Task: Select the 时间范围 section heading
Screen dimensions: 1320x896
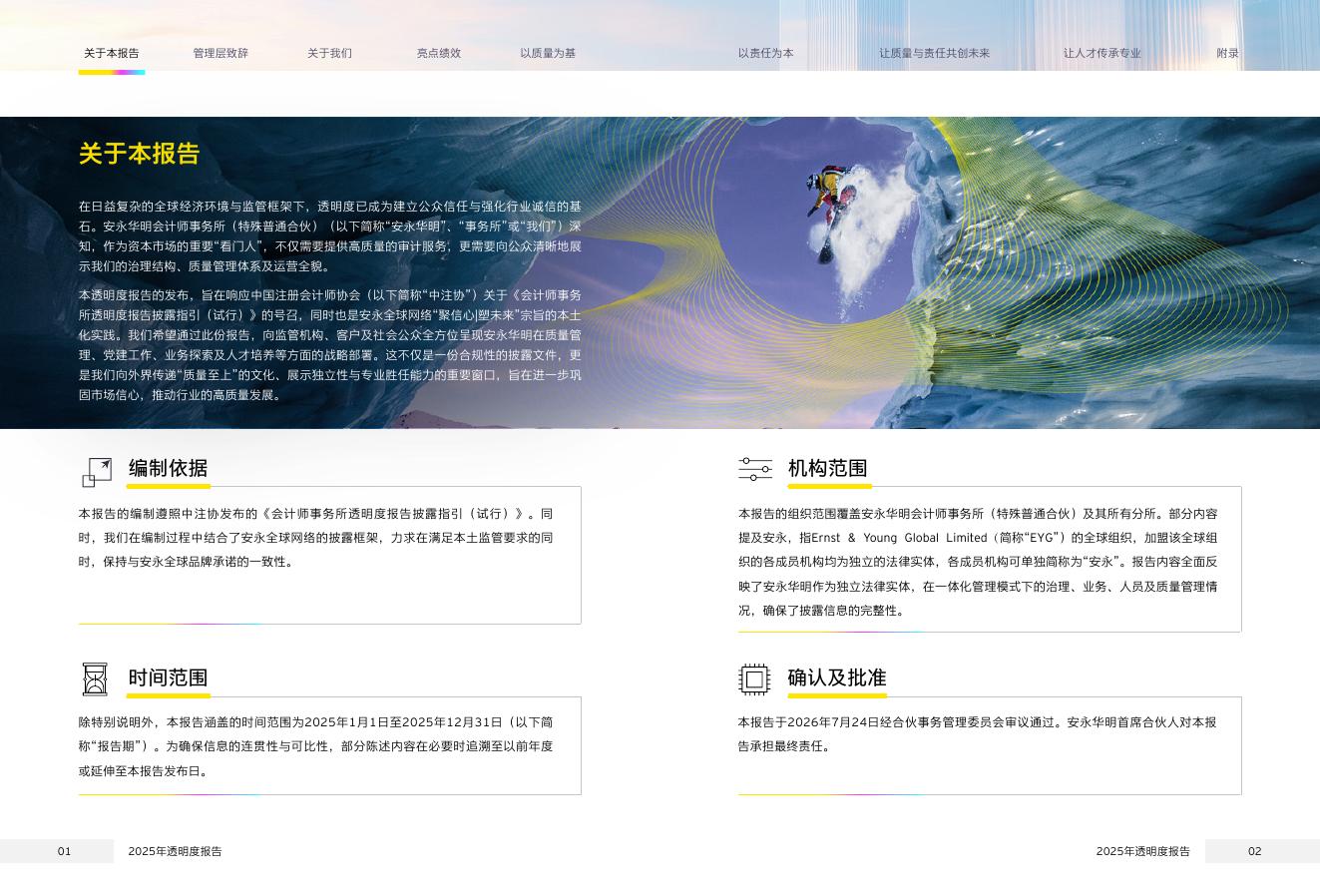Action: click(169, 678)
